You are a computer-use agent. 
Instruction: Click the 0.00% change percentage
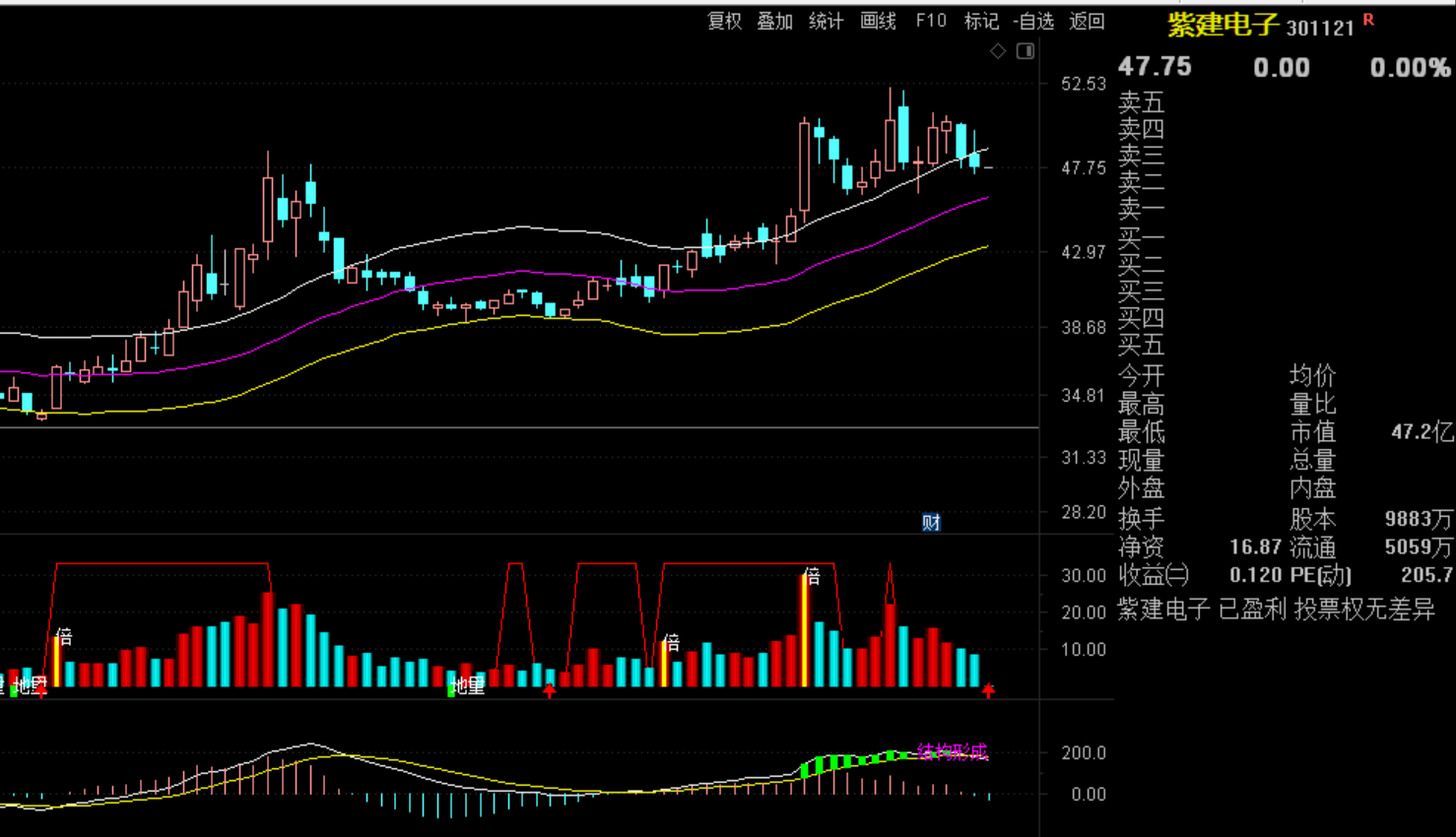point(1410,68)
